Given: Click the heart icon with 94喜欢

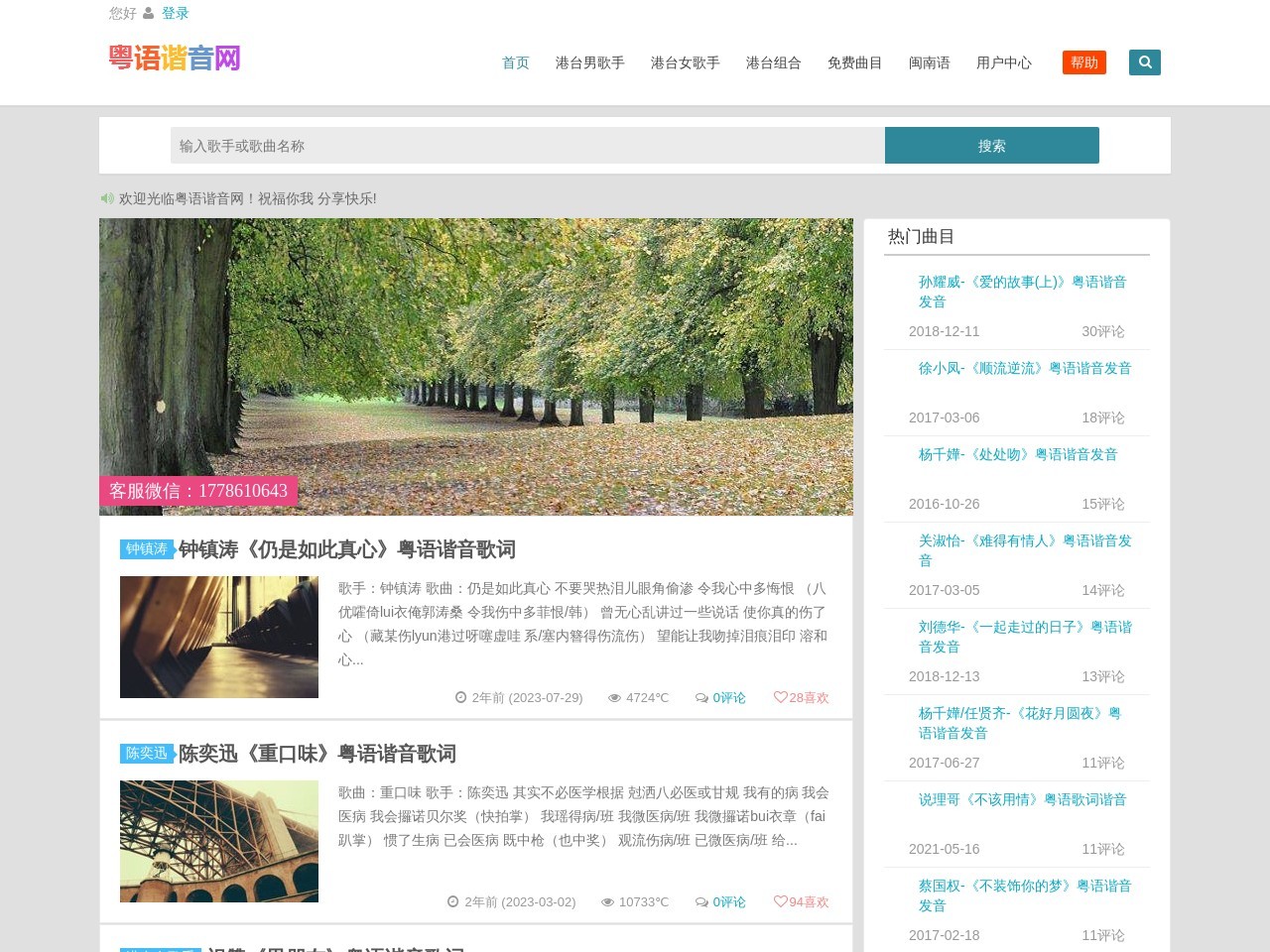Looking at the screenshot, I should tap(780, 901).
